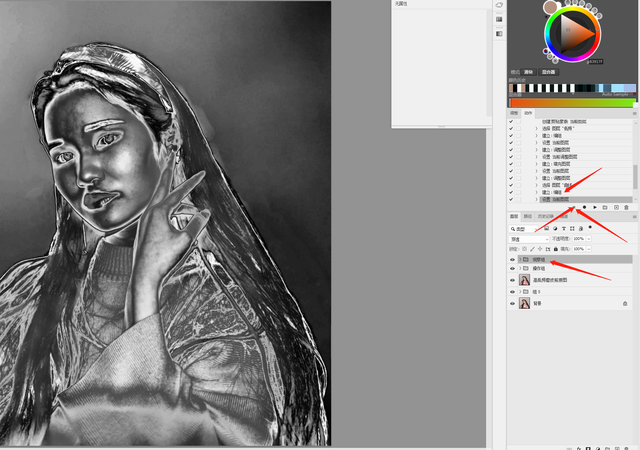640x450 pixels.
Task: Open the second collapsed panel icon in side strip
Action: pos(499,19)
